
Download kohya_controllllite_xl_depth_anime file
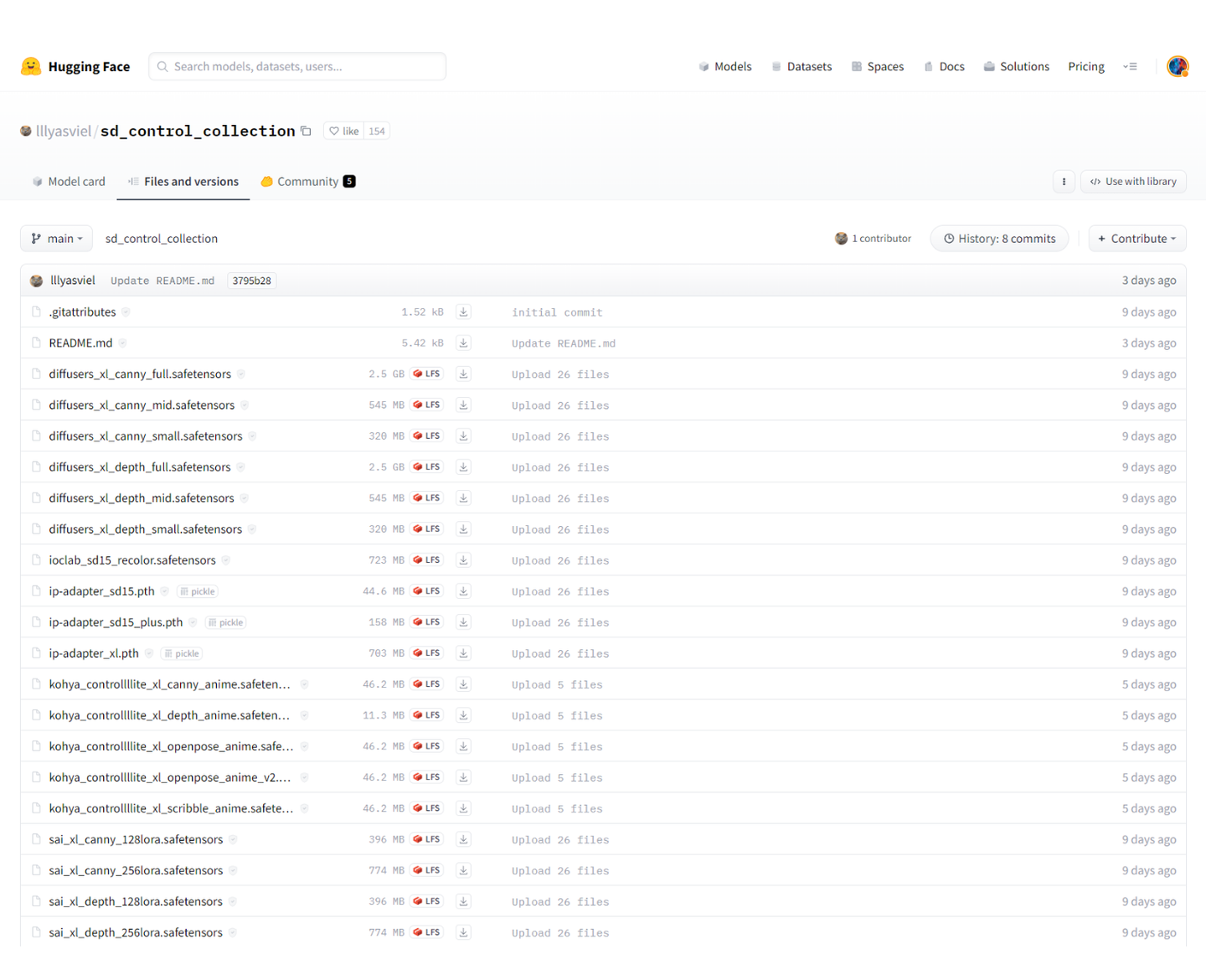(x=463, y=714)
